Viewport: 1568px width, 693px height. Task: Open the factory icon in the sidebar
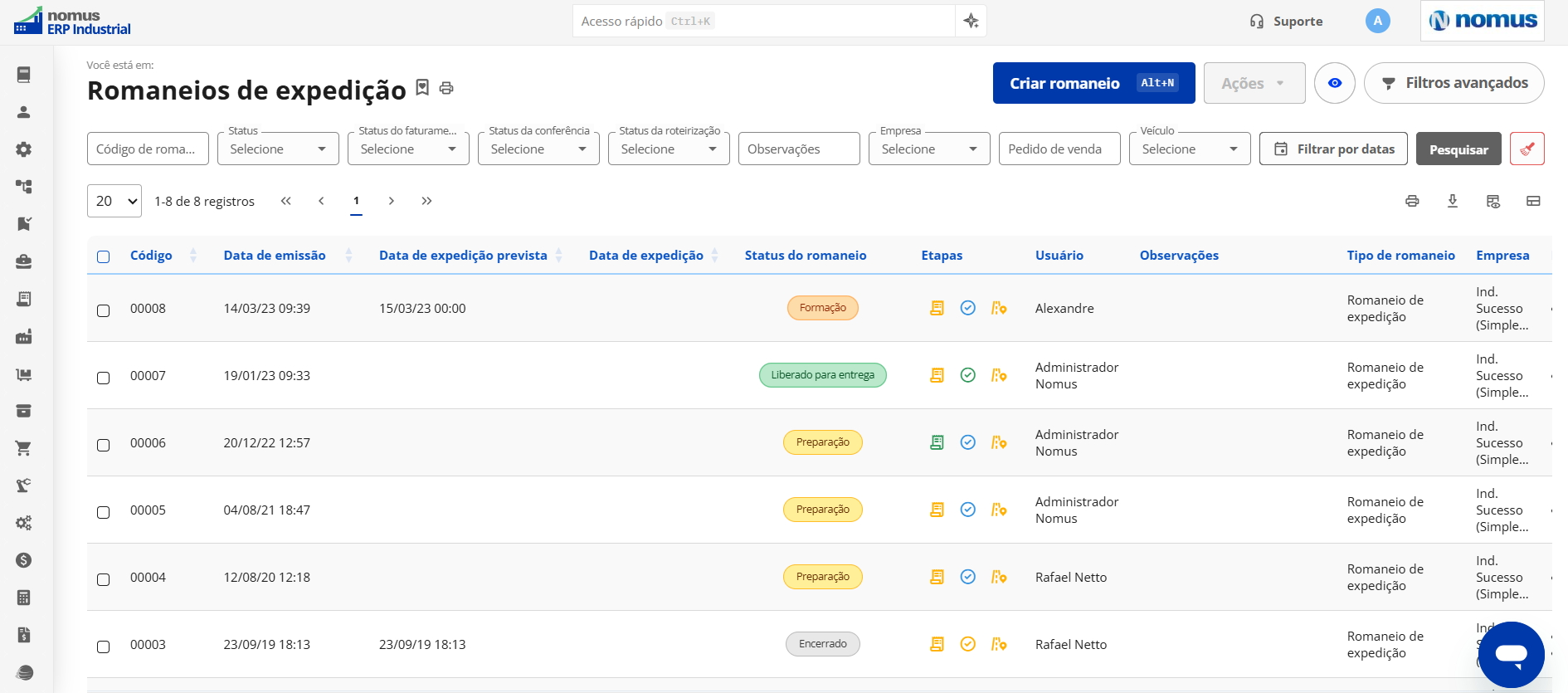point(24,336)
